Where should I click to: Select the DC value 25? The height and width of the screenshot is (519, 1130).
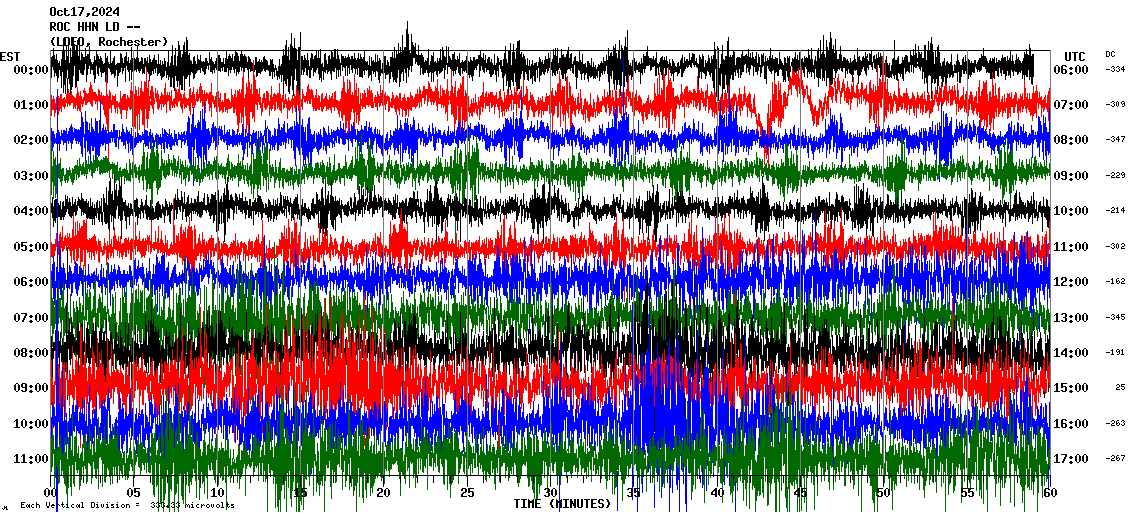[x=1120, y=388]
